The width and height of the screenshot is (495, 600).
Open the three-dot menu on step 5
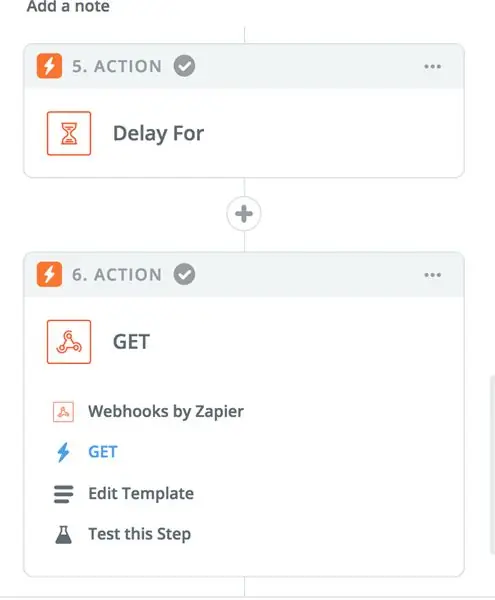[433, 67]
